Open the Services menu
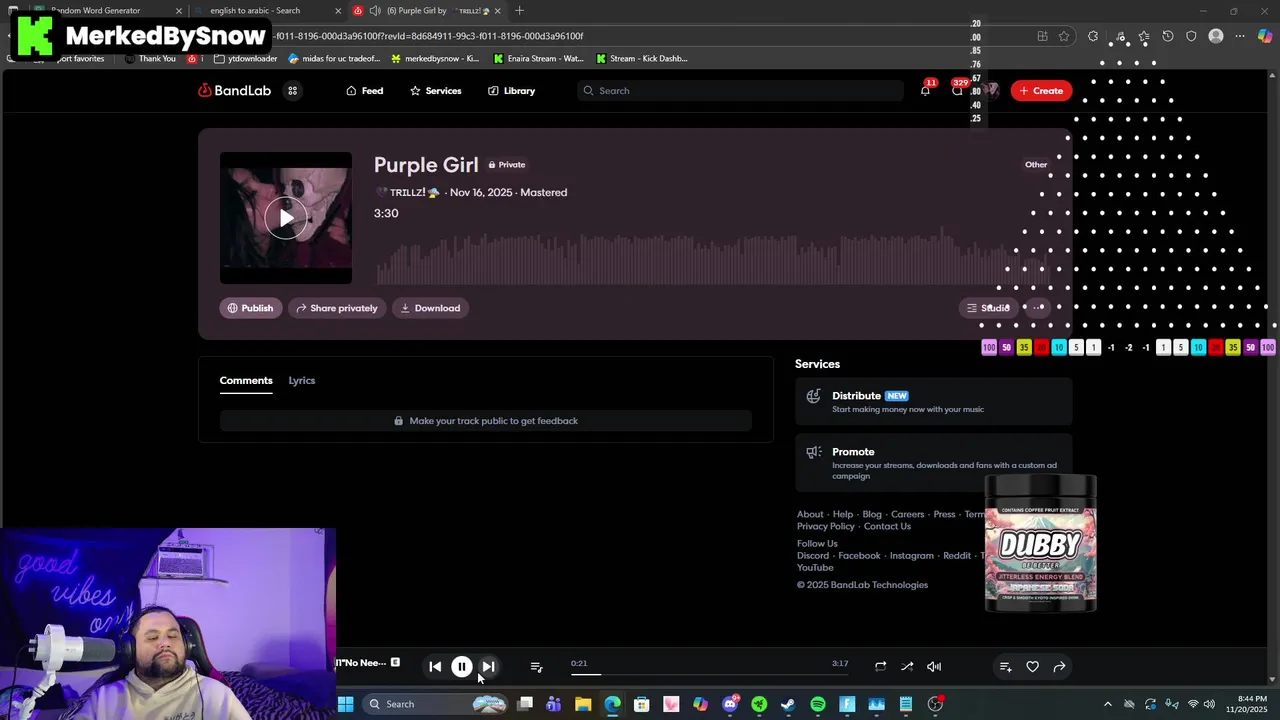 [x=436, y=91]
